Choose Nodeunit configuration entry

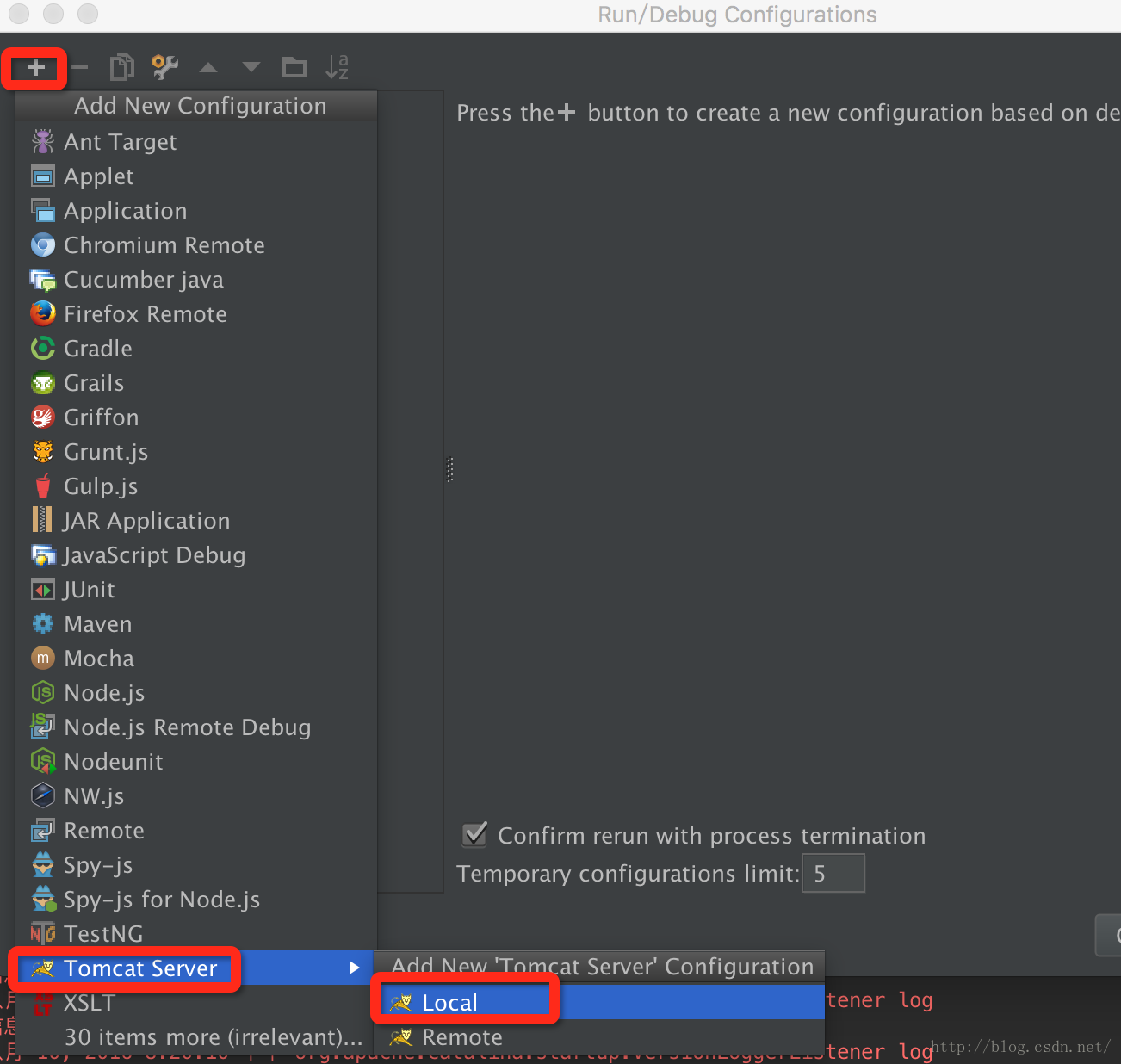click(196, 761)
